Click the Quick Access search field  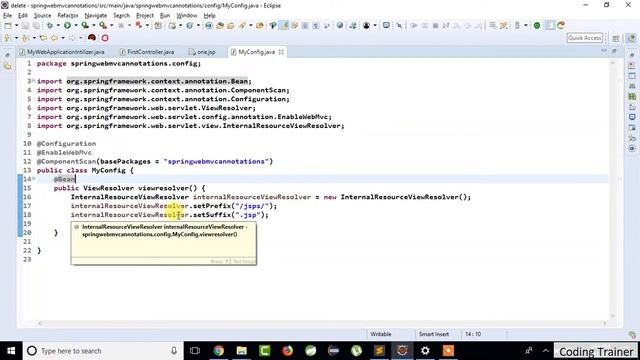coord(584,38)
